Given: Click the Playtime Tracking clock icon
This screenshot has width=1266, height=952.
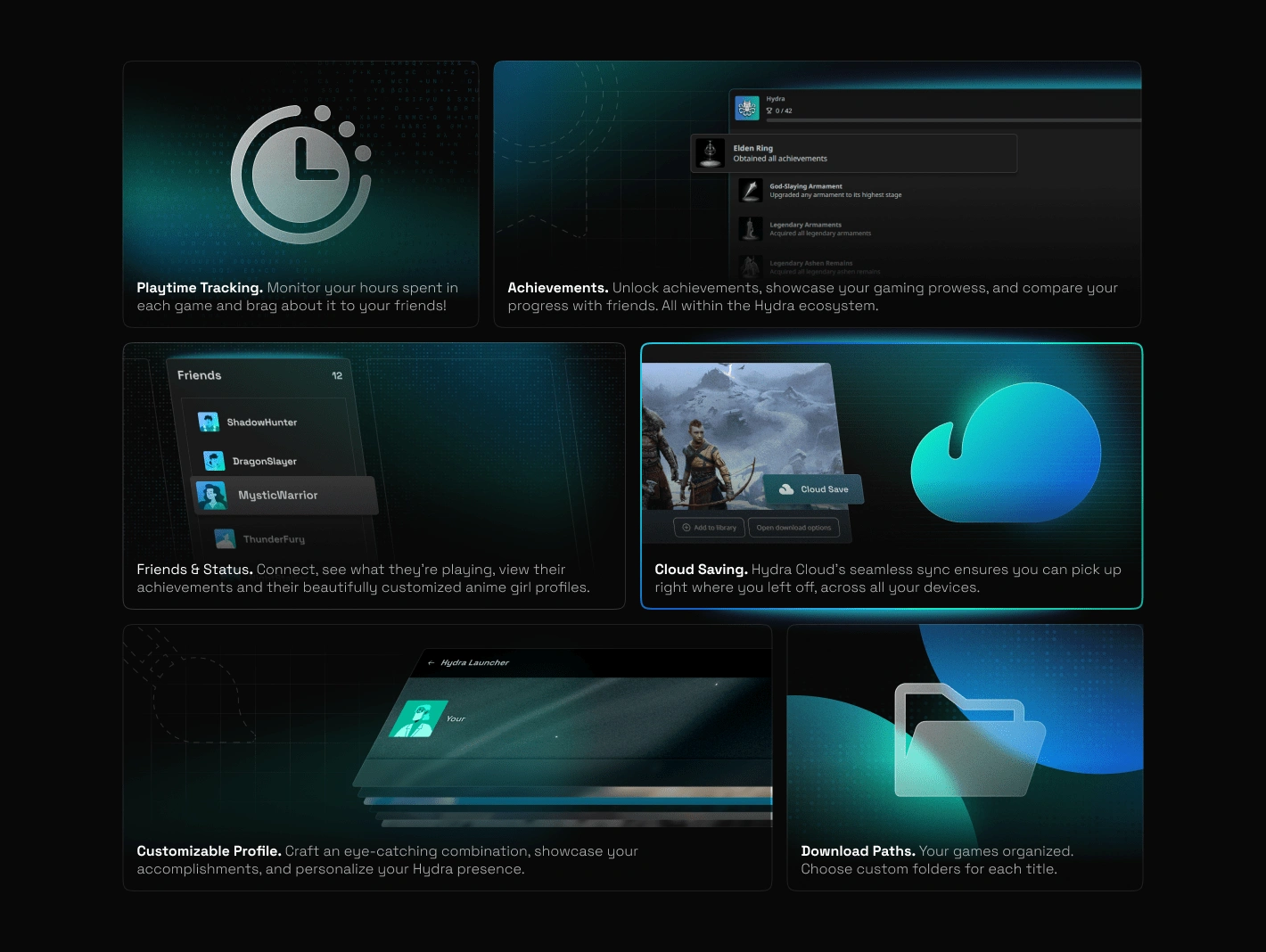Looking at the screenshot, I should click(300, 174).
